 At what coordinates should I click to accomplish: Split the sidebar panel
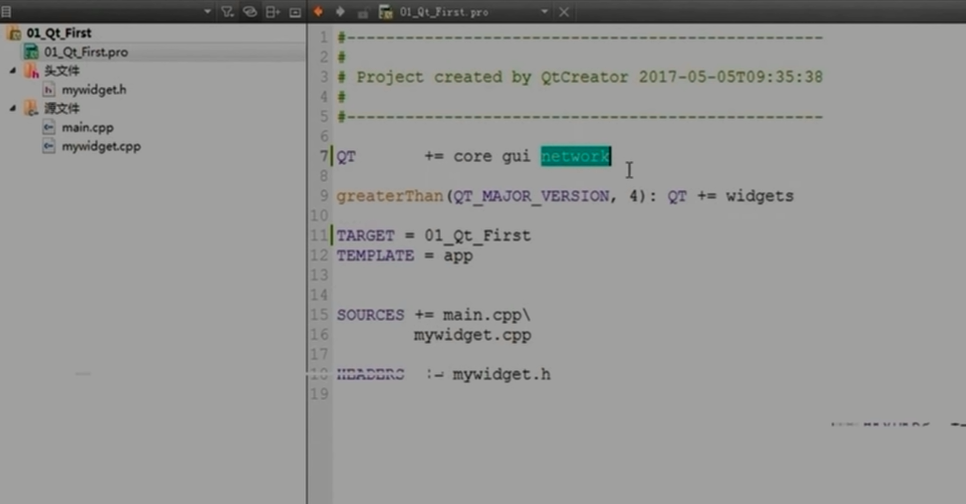tap(272, 12)
